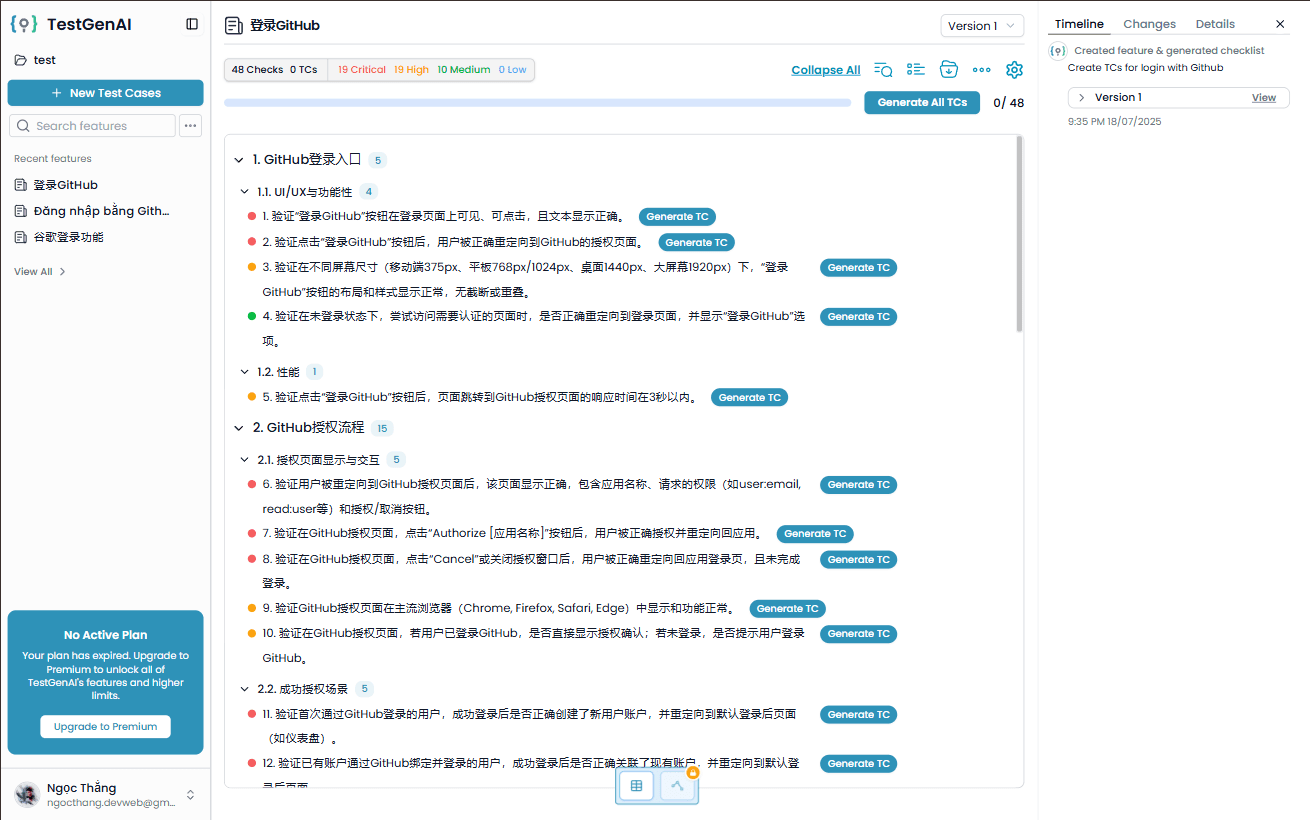Image resolution: width=1310 pixels, height=820 pixels.
Task: Click the 0/ 48 progress count
Action: click(1008, 103)
